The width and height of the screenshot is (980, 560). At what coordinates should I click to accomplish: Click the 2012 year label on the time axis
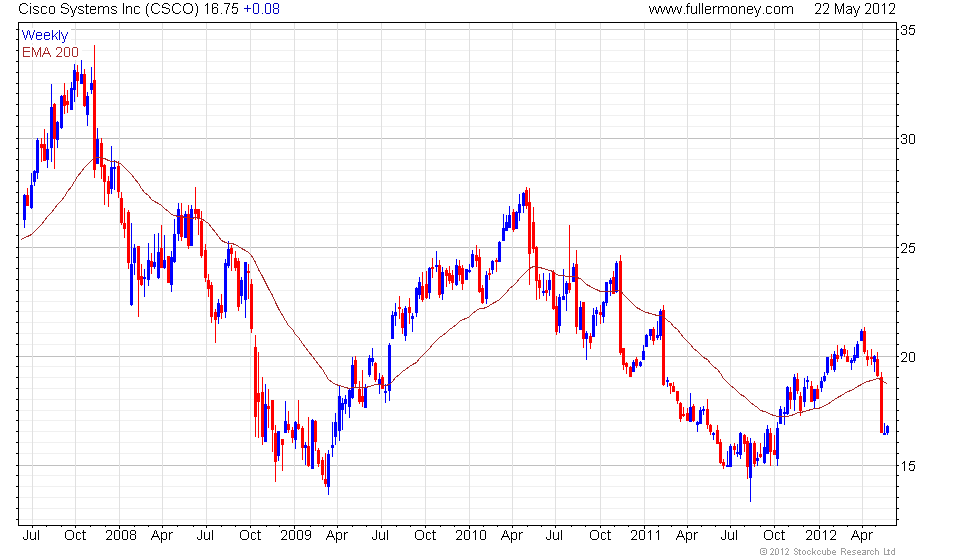(x=821, y=536)
